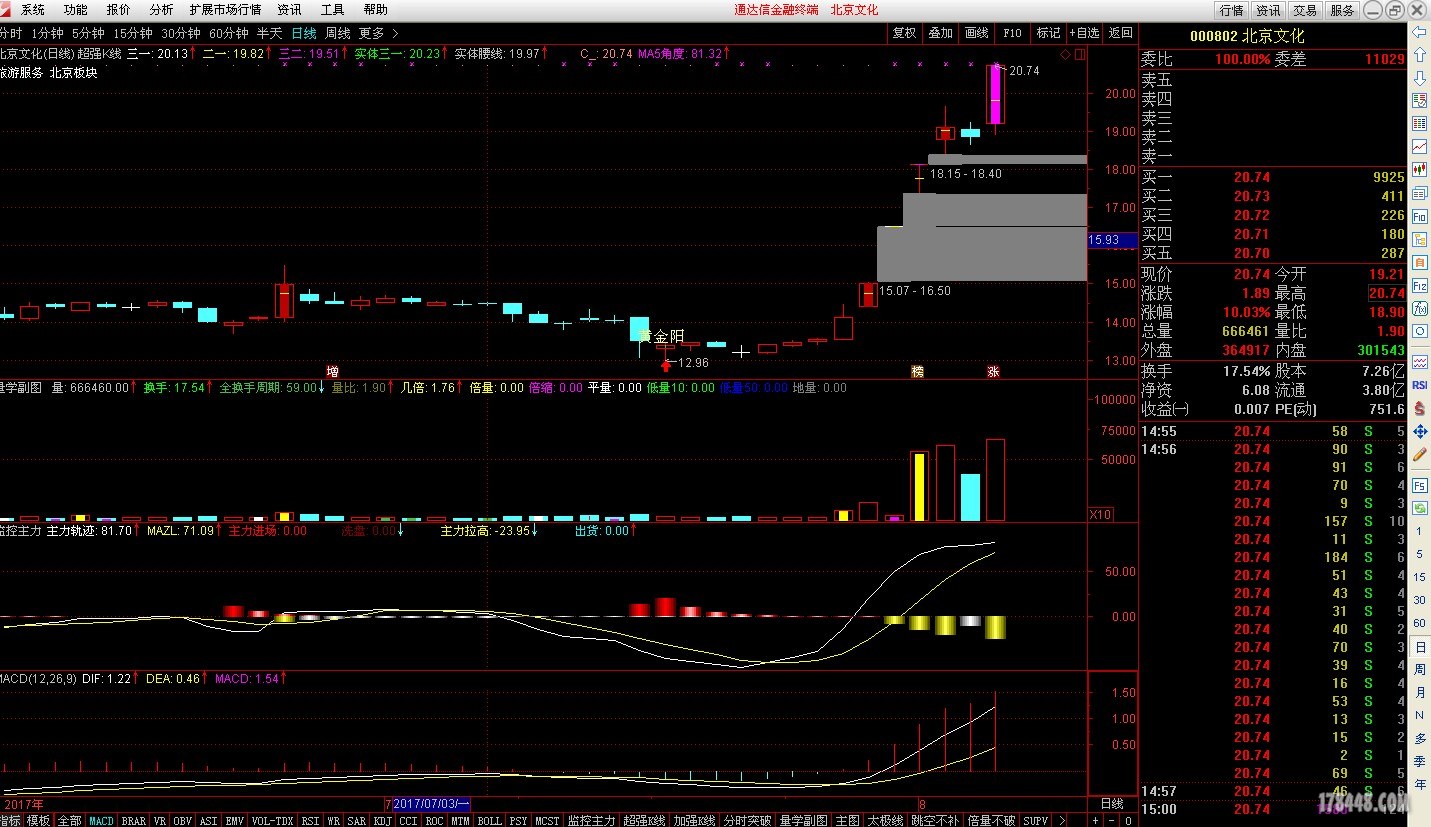The width and height of the screenshot is (1431, 827).
Task: Open the 功能 menu
Action: point(76,10)
